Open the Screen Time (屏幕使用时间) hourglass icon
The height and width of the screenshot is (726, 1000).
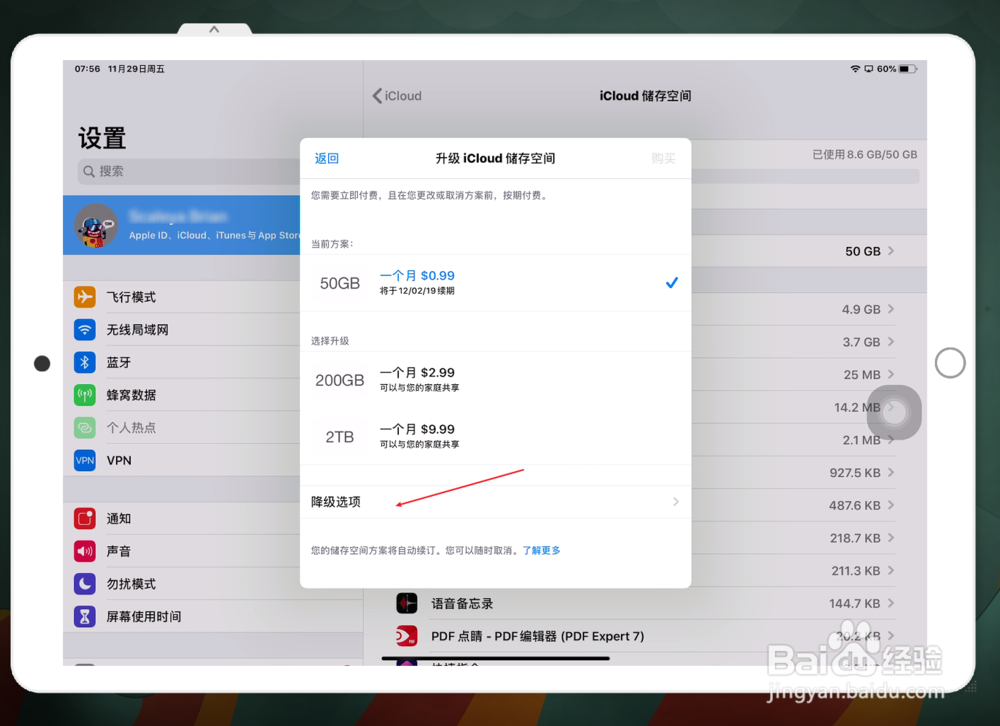pyautogui.click(x=85, y=616)
